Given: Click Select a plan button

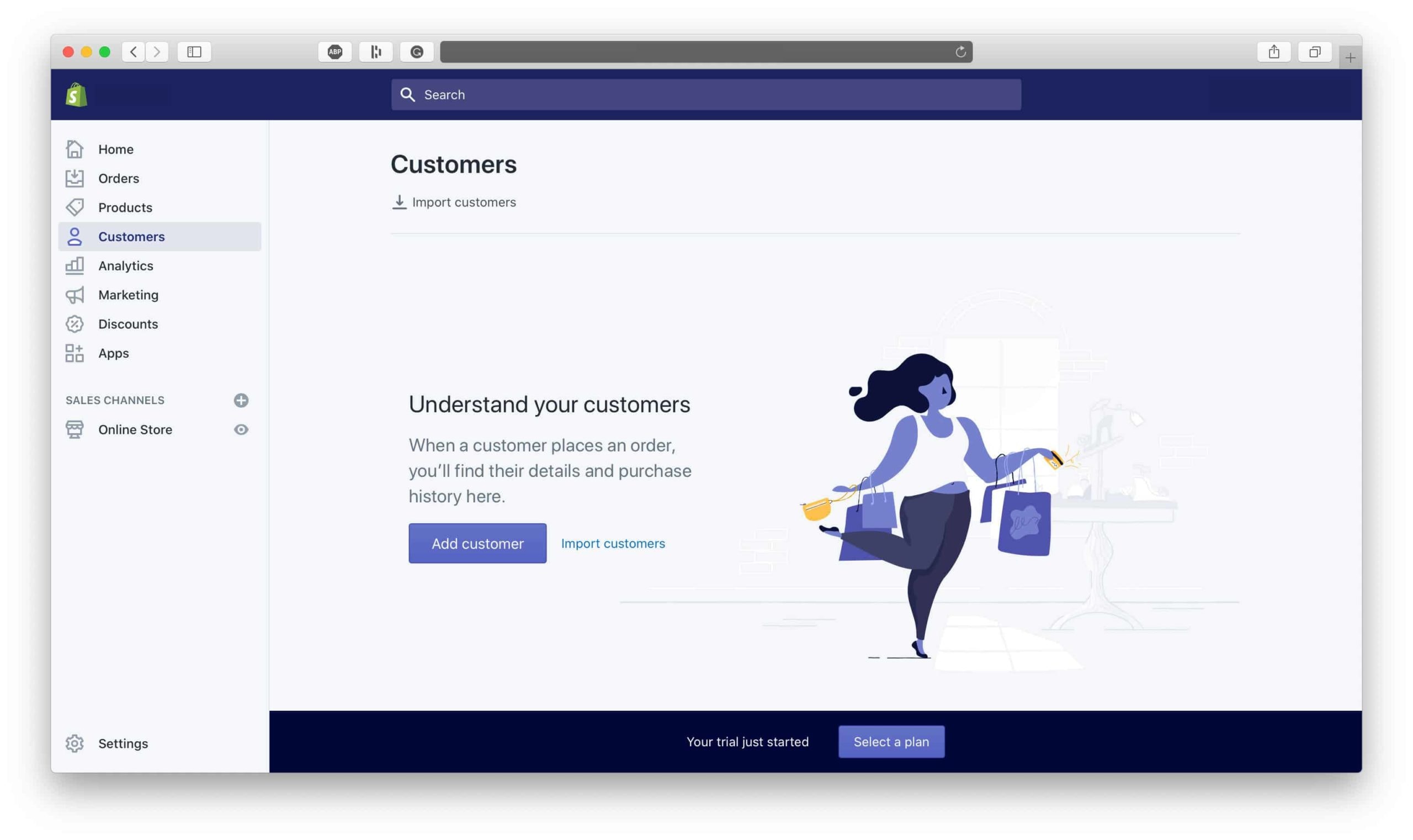Looking at the screenshot, I should (891, 741).
